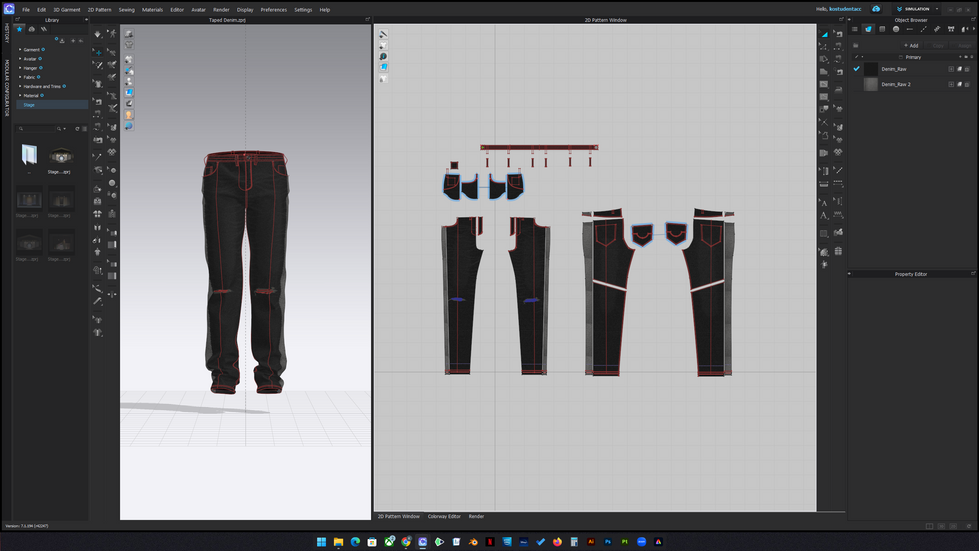Open Photoshop from the taskbar
This screenshot has width=979, height=551.
click(x=608, y=542)
